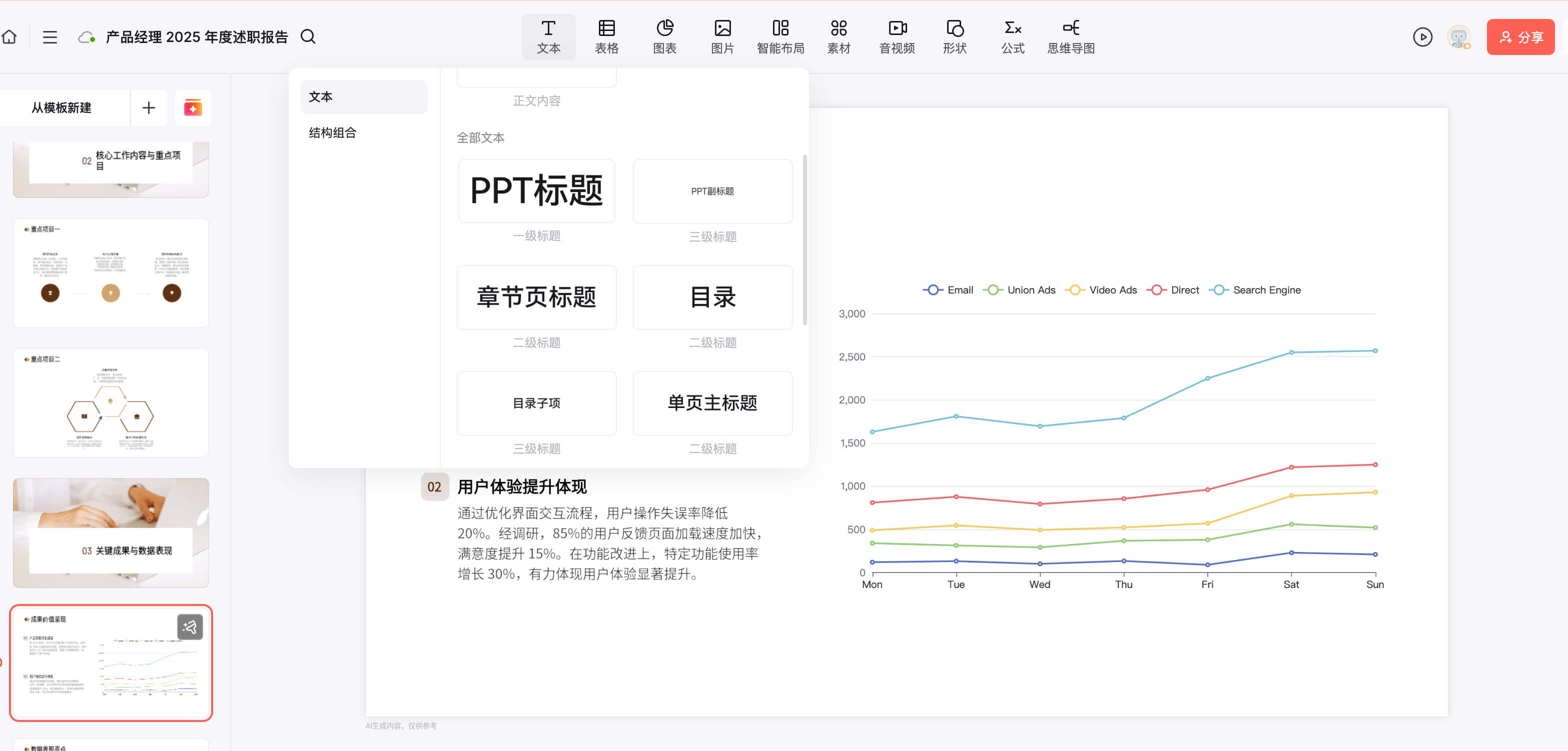Toggle the Video Ads legend series
1568x751 pixels.
coord(1101,290)
